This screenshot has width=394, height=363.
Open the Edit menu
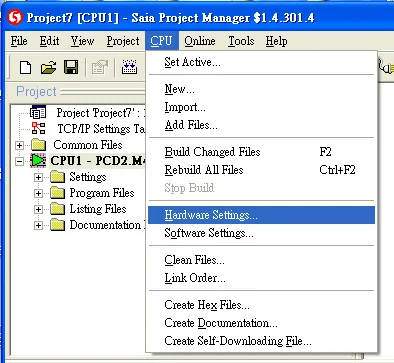tap(49, 41)
